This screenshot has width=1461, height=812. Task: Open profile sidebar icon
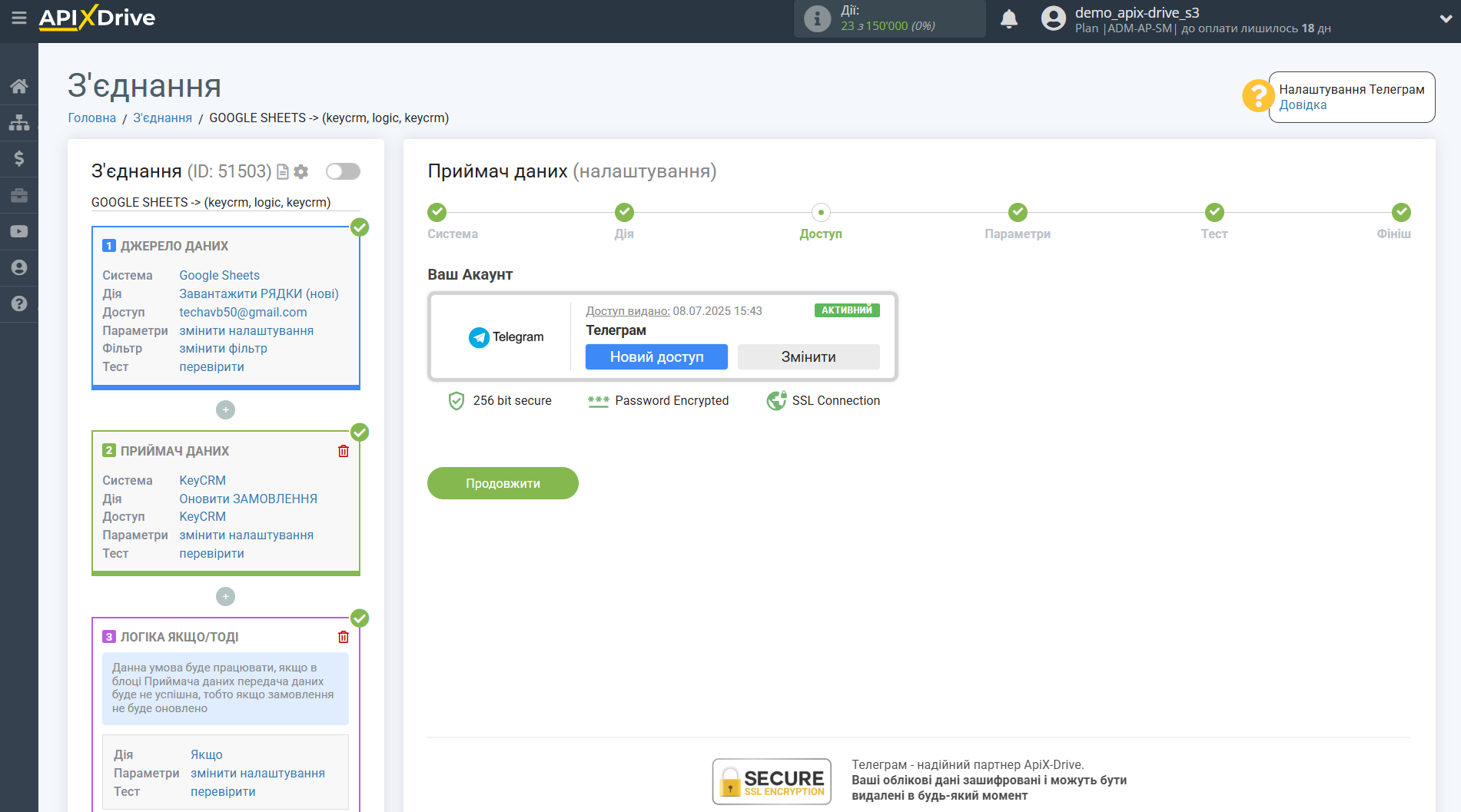tap(19, 267)
